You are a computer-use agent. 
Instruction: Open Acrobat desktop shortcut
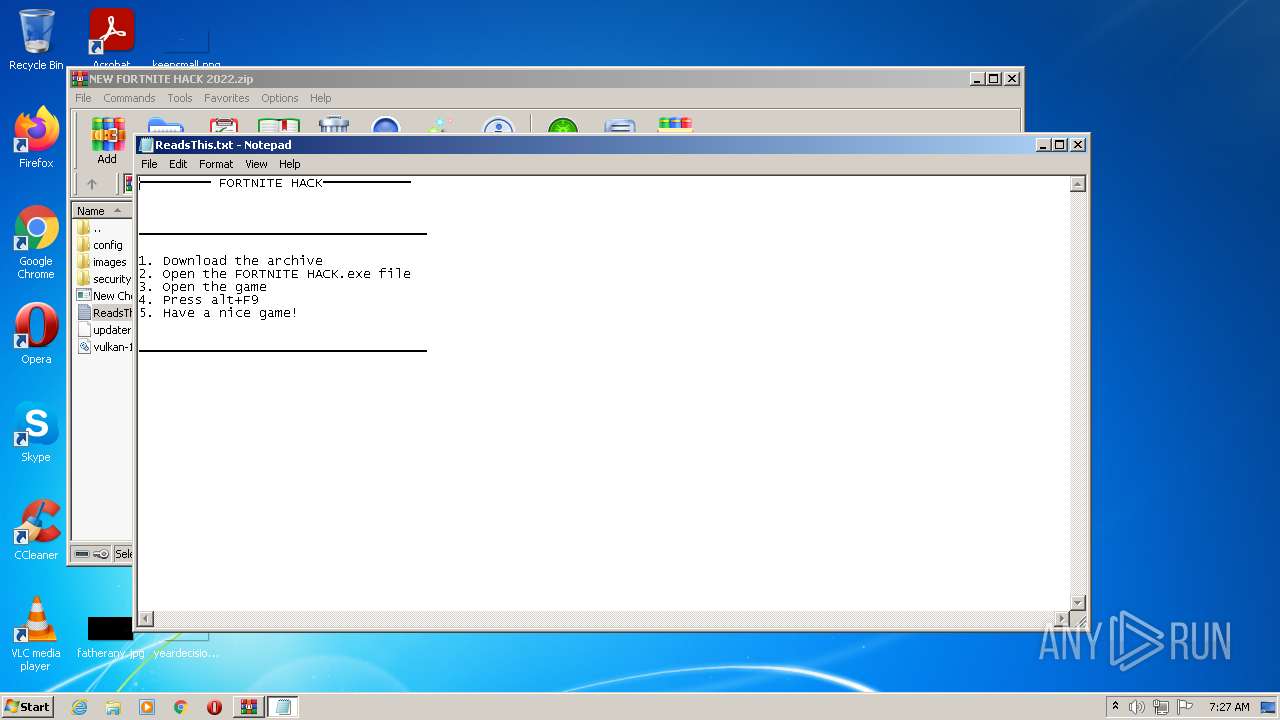pyautogui.click(x=111, y=40)
